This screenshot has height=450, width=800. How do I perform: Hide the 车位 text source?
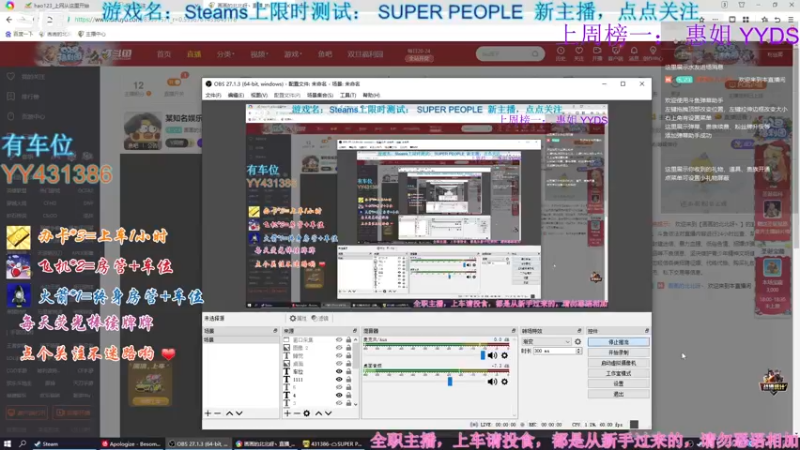tap(339, 371)
